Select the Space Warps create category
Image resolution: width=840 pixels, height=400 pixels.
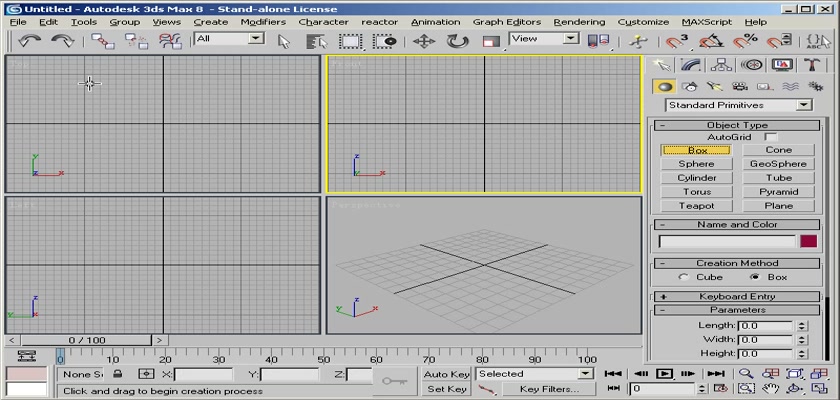click(x=790, y=86)
